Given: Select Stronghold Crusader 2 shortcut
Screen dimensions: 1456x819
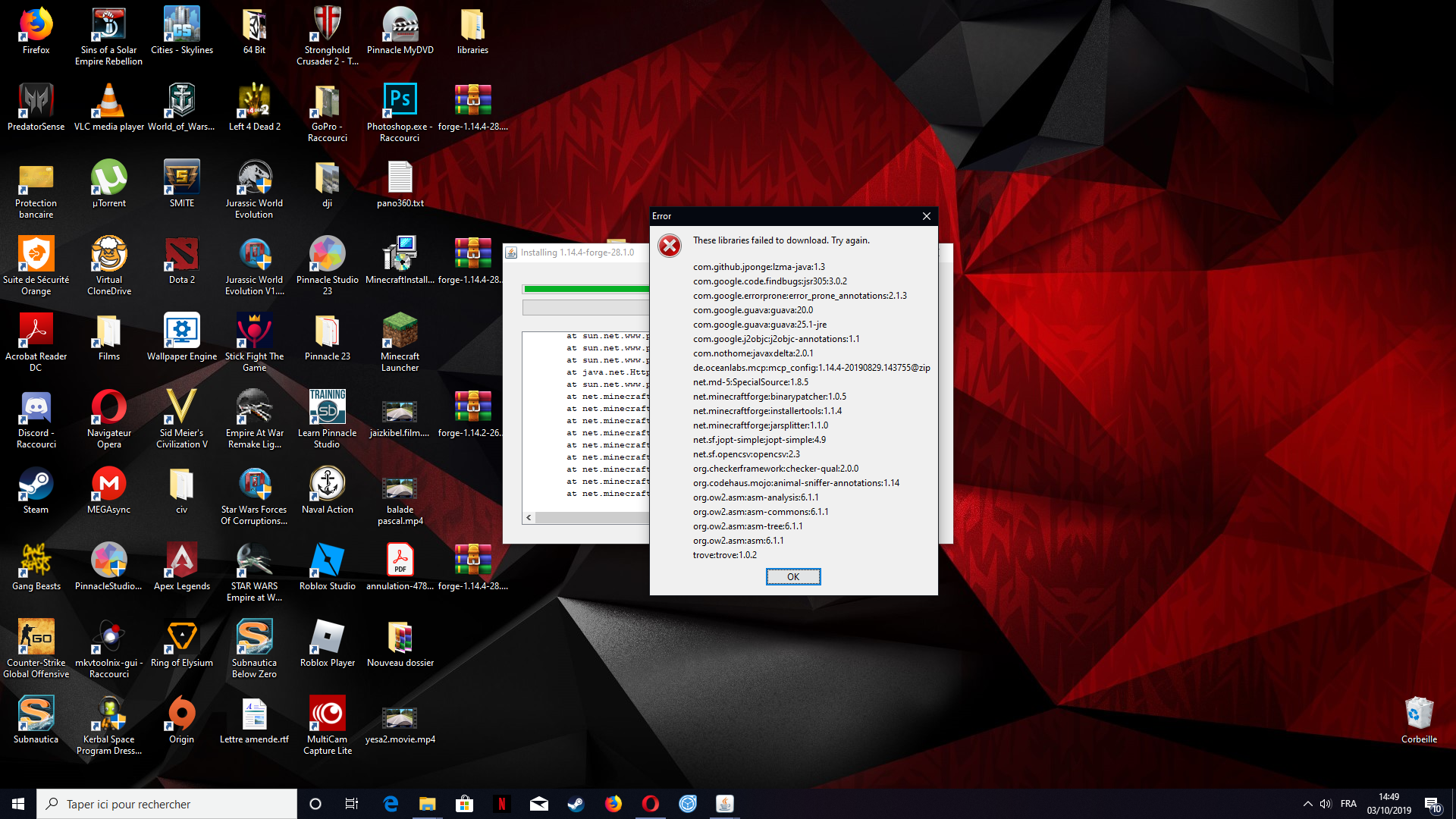Looking at the screenshot, I should click(x=327, y=36).
